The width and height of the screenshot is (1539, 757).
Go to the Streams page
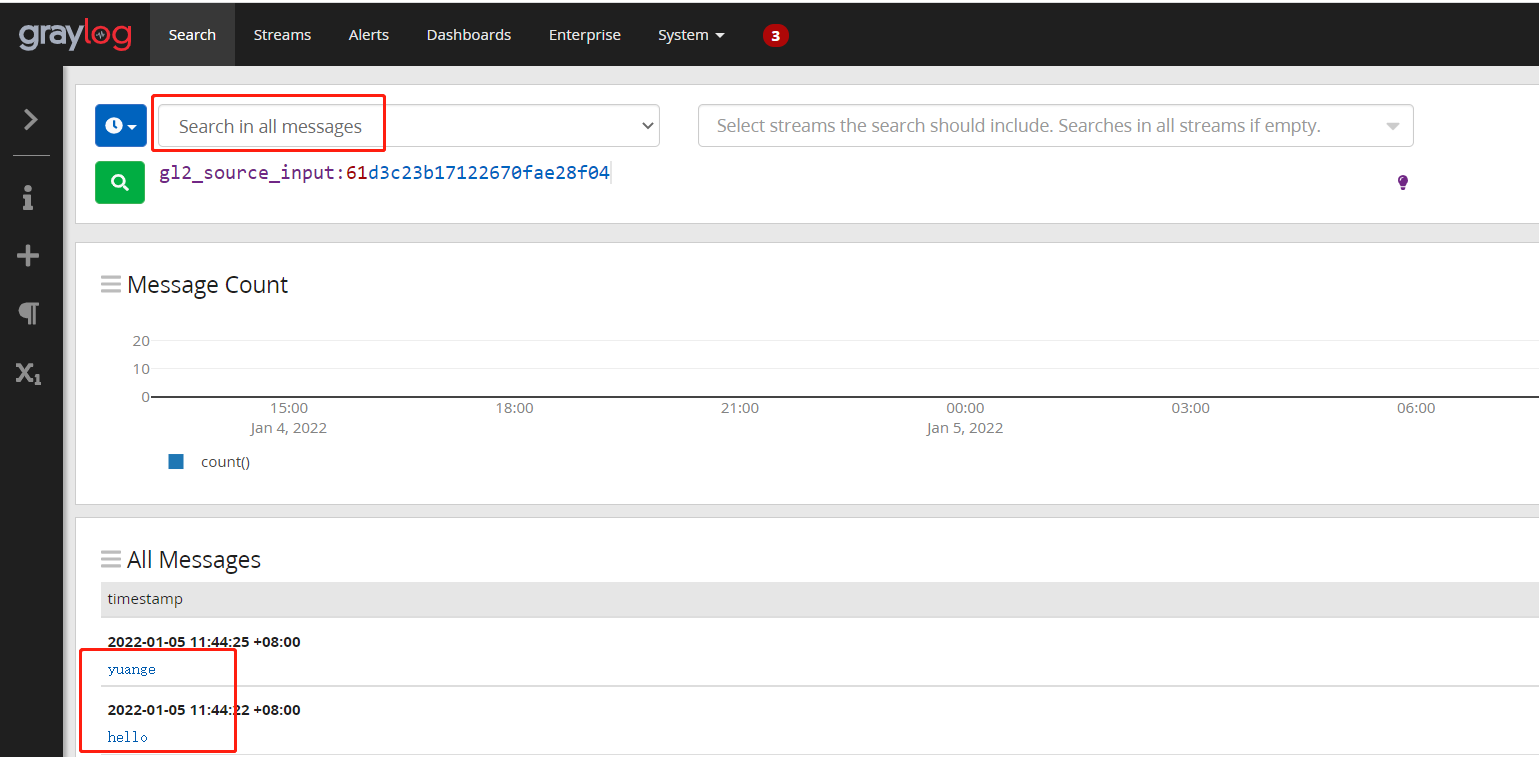282,35
